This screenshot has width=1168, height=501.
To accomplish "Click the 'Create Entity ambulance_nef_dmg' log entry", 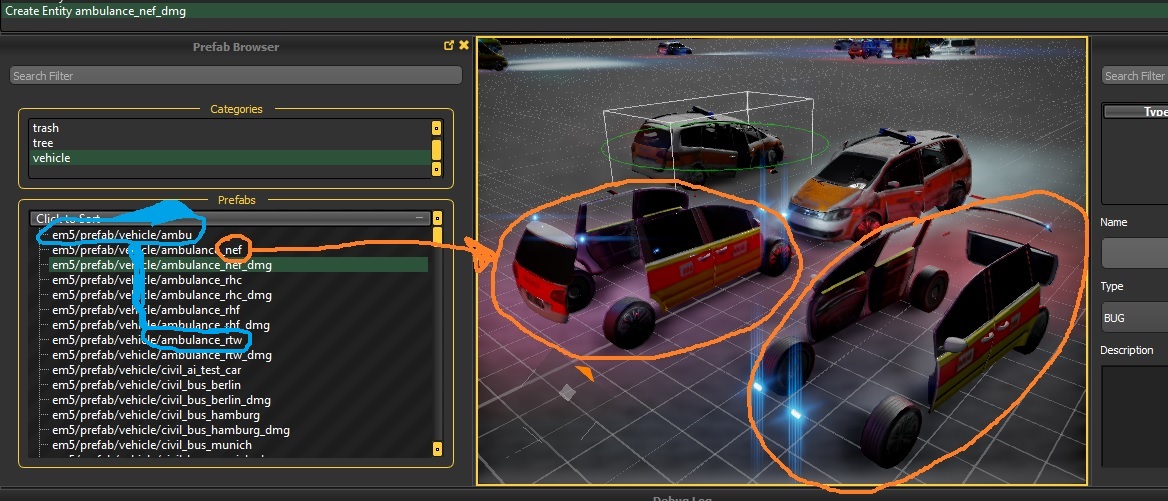I will pos(584,11).
